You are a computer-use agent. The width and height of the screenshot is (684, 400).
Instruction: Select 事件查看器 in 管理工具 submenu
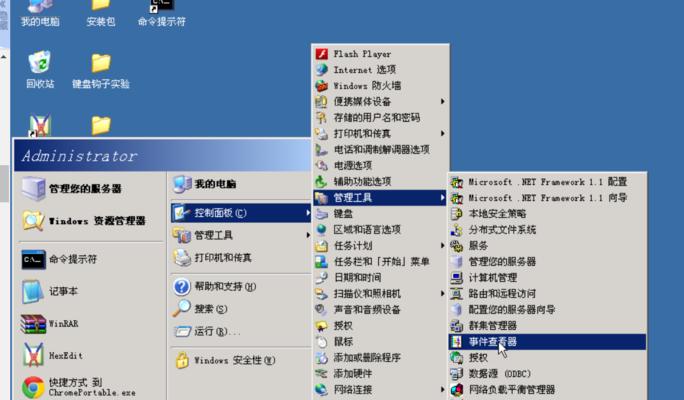[547, 342]
